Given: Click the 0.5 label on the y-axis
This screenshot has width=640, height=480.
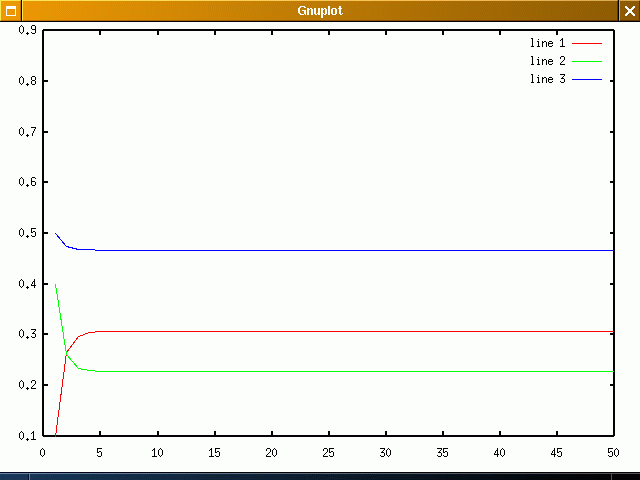Looking at the screenshot, I should click(x=29, y=234).
